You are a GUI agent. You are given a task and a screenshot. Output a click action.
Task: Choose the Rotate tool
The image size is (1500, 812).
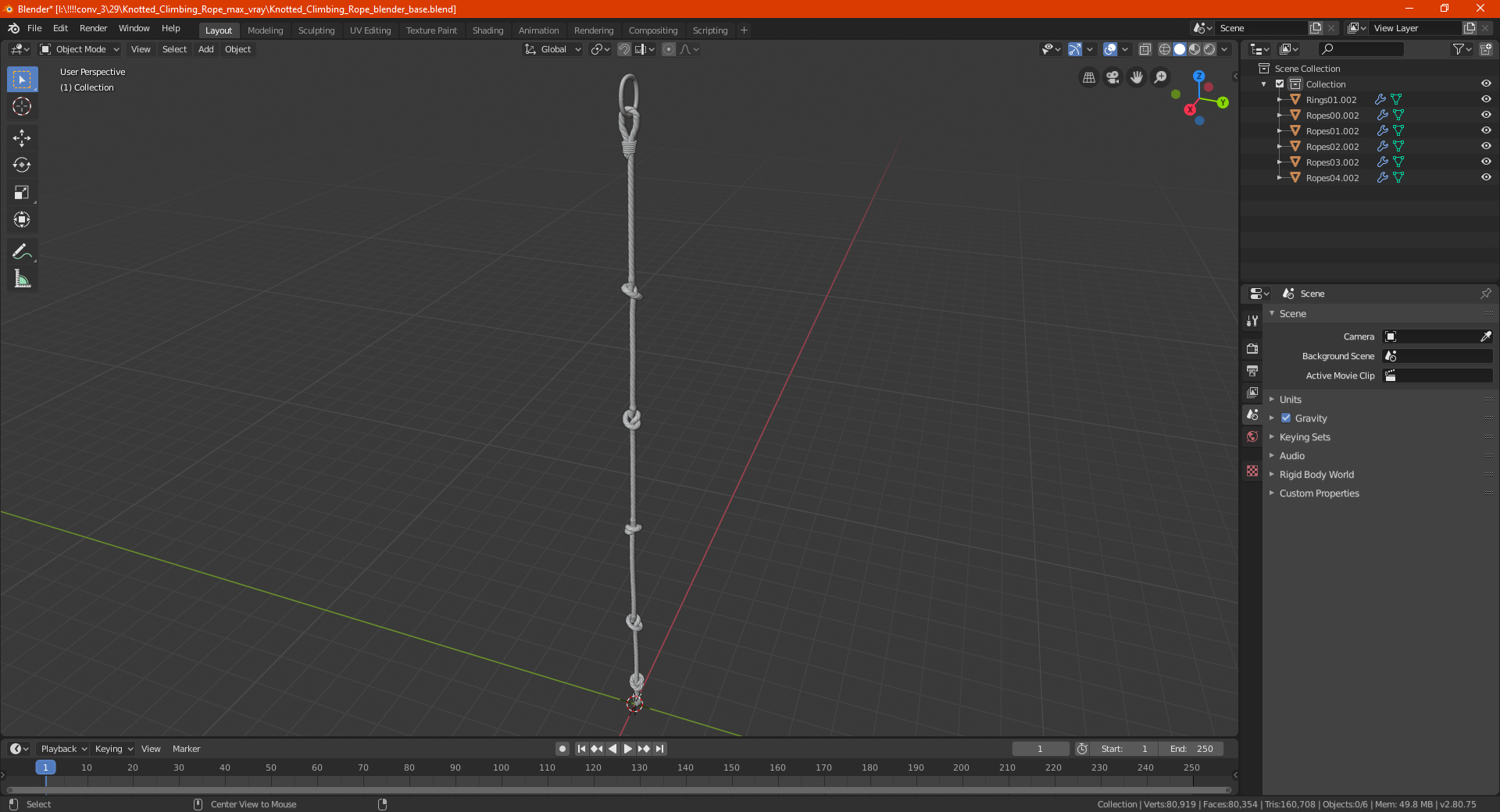(22, 166)
